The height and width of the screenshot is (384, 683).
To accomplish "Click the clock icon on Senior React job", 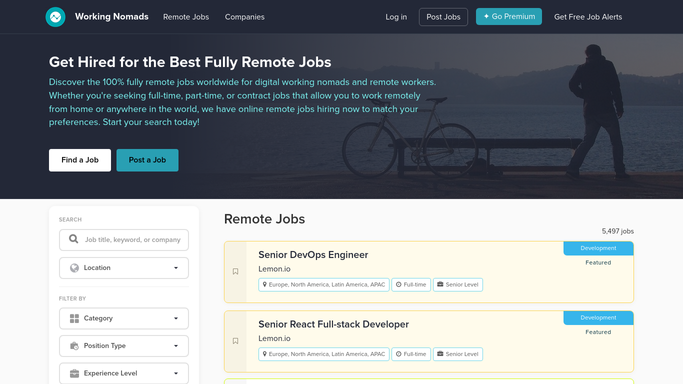I will pos(399,354).
